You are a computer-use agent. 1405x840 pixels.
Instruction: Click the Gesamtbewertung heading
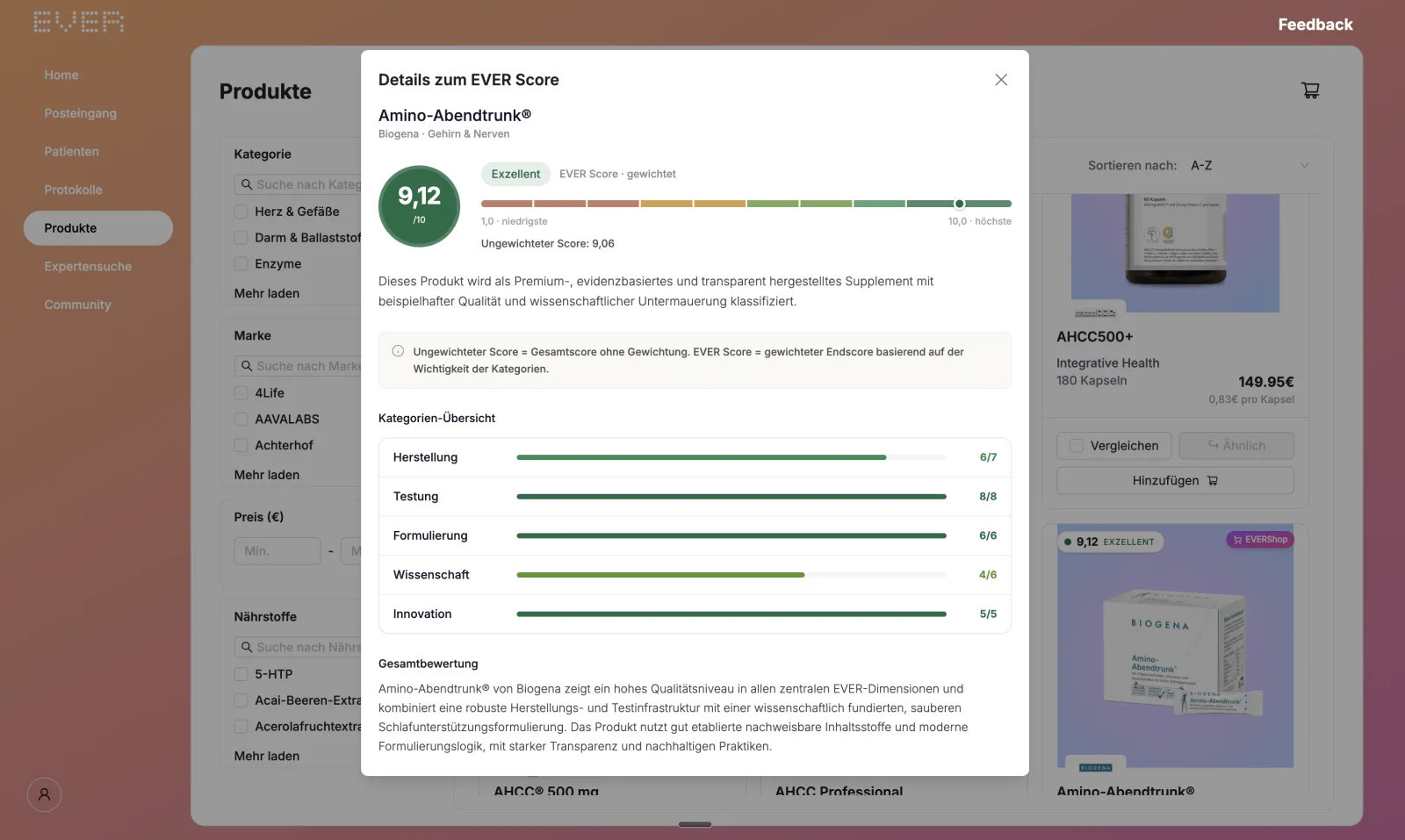[x=429, y=664]
